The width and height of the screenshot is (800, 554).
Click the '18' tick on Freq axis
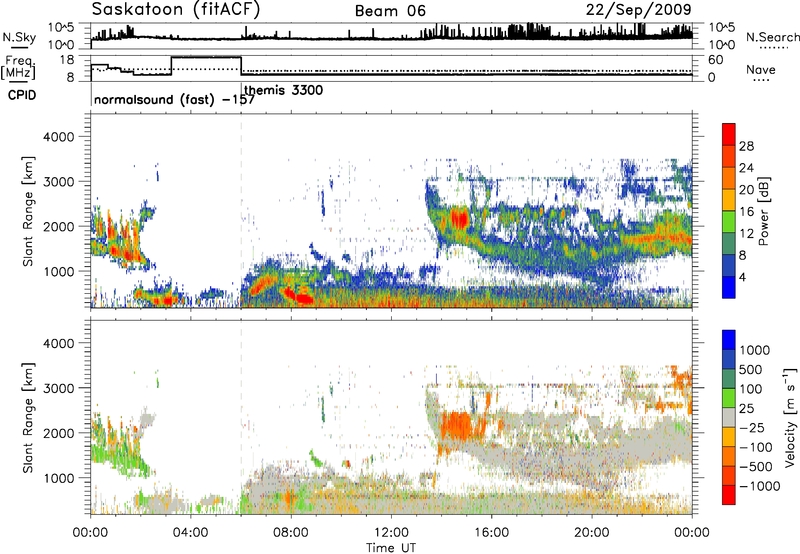pos(66,60)
